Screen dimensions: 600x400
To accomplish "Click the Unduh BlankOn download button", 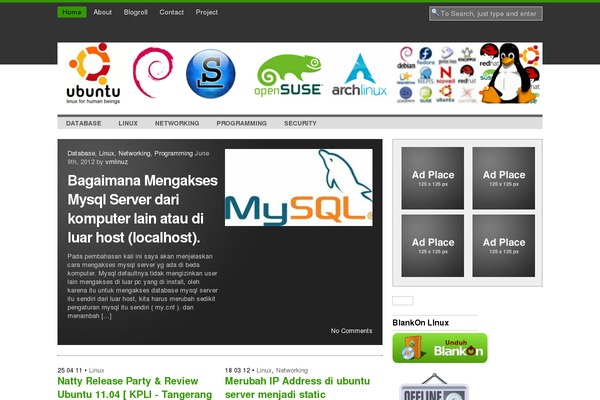I will tap(440, 348).
